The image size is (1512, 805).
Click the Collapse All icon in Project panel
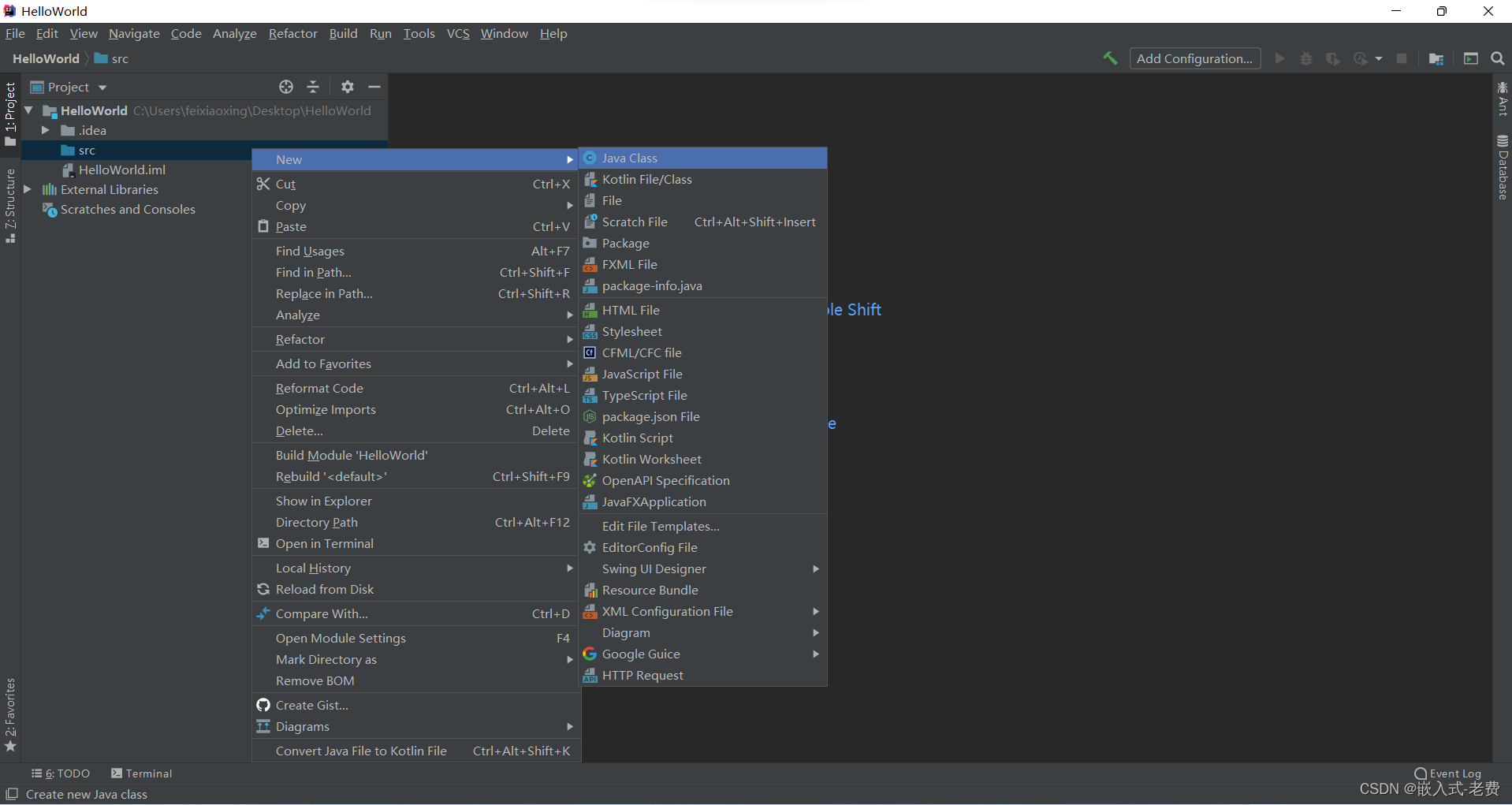coord(313,87)
